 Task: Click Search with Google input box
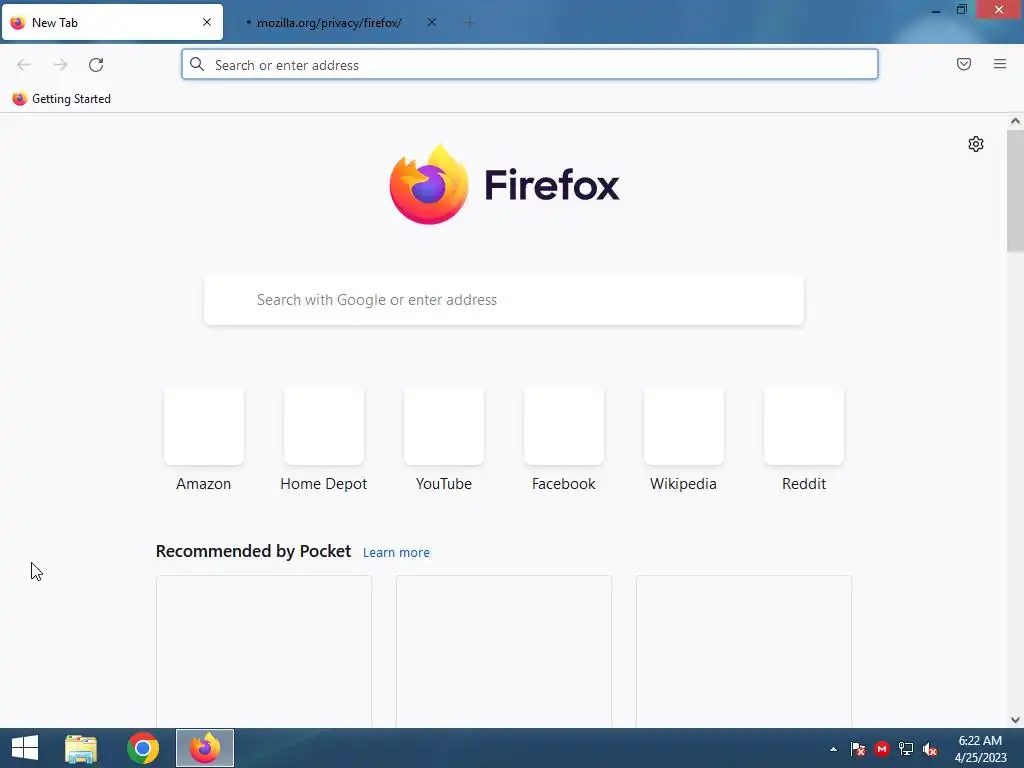coord(504,300)
